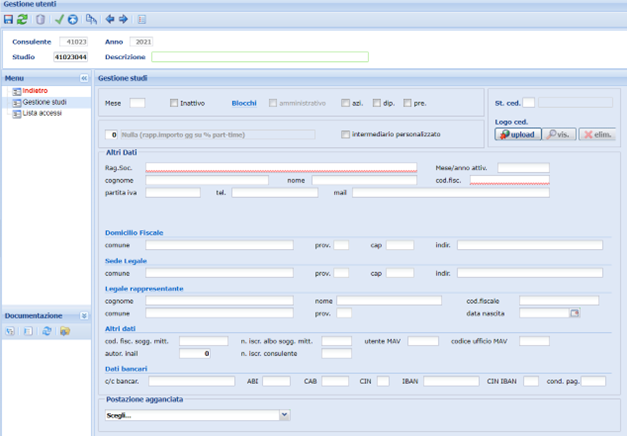This screenshot has width=627, height=436.
Task: Enable intermediario personalizzato checkbox
Action: click(x=345, y=134)
